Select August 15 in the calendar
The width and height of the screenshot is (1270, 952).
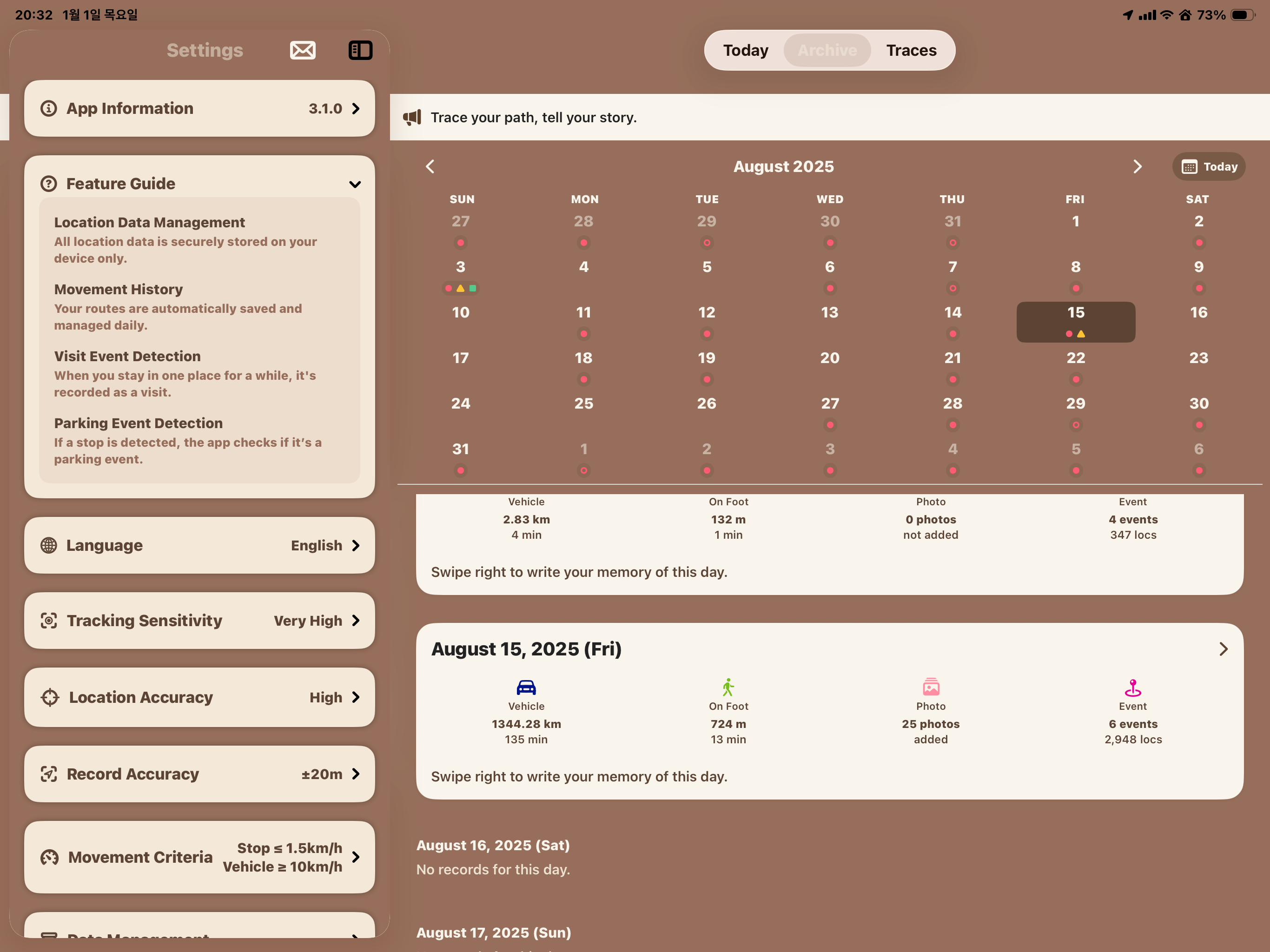1076,322
